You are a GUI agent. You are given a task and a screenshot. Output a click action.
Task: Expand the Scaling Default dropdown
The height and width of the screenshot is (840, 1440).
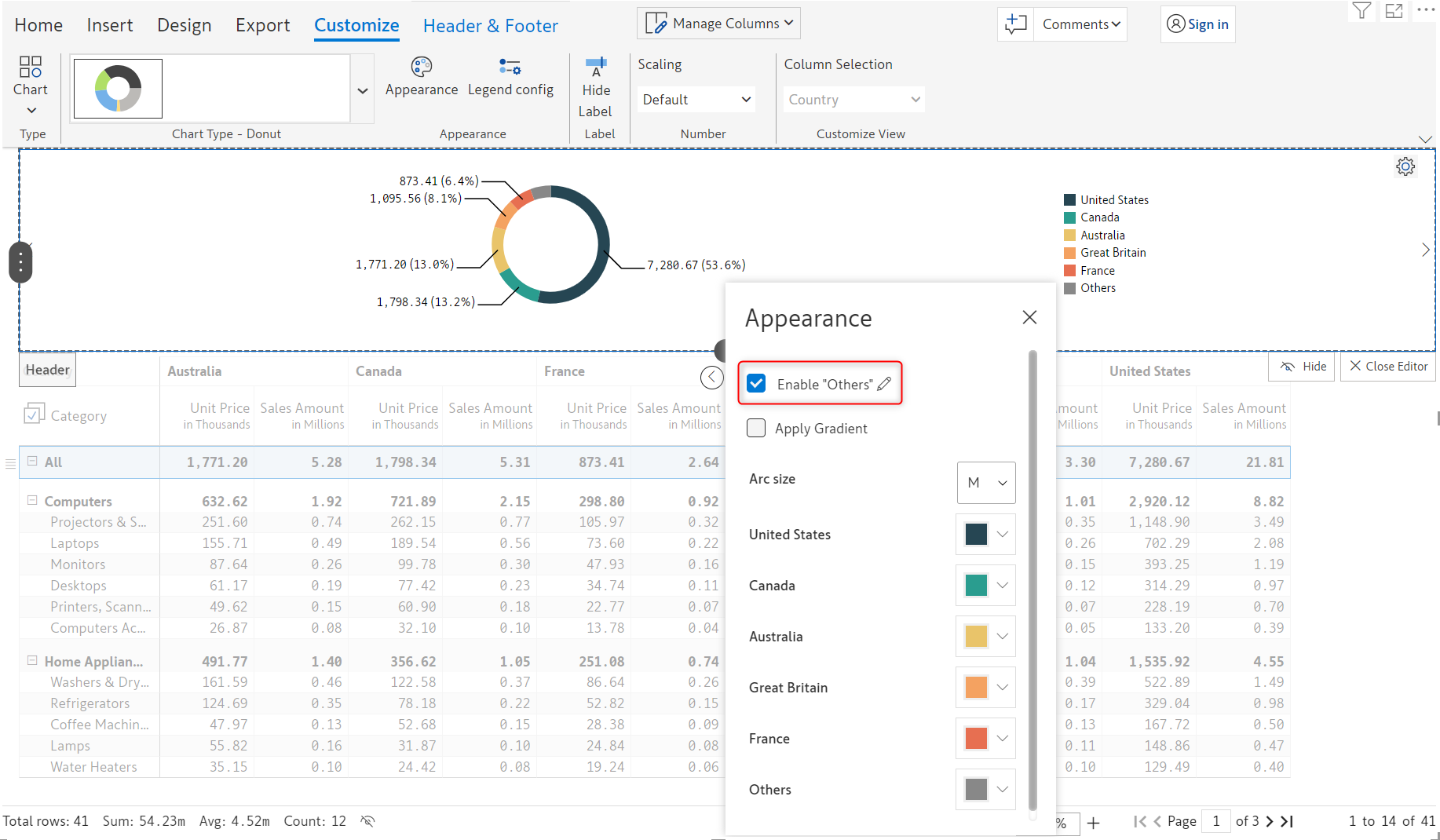[x=696, y=100]
